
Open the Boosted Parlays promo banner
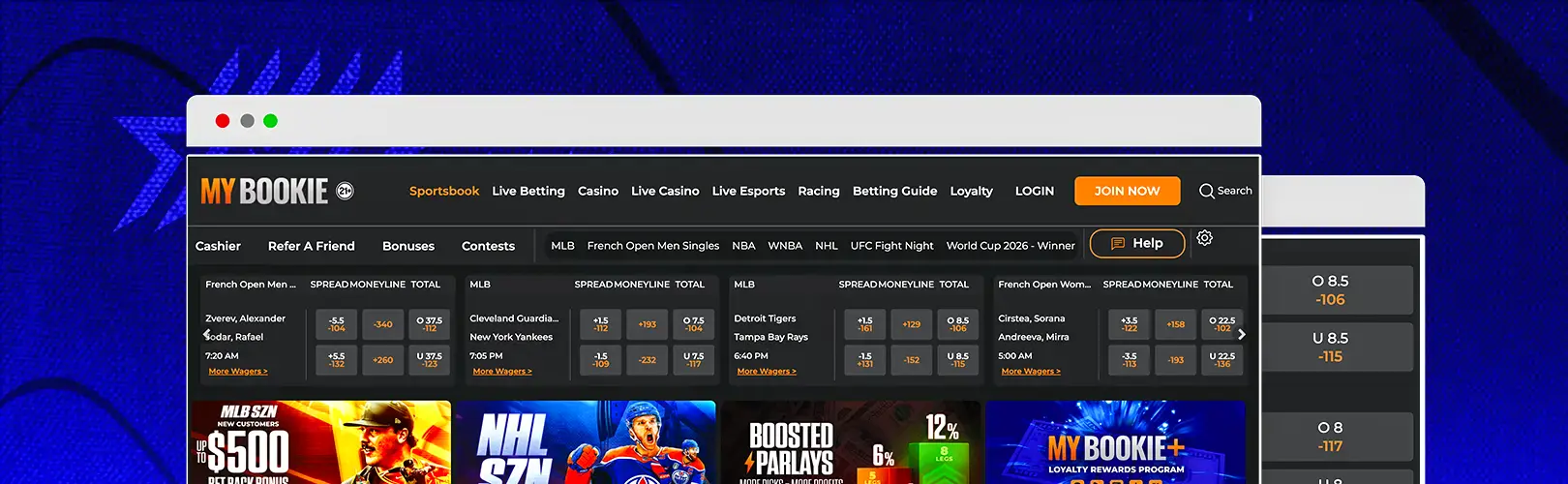click(x=851, y=442)
